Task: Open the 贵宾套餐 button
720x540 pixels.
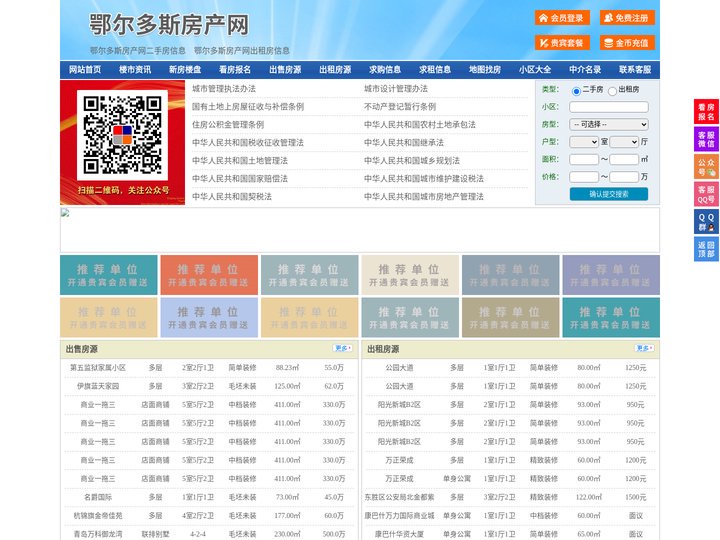Action: [x=562, y=43]
